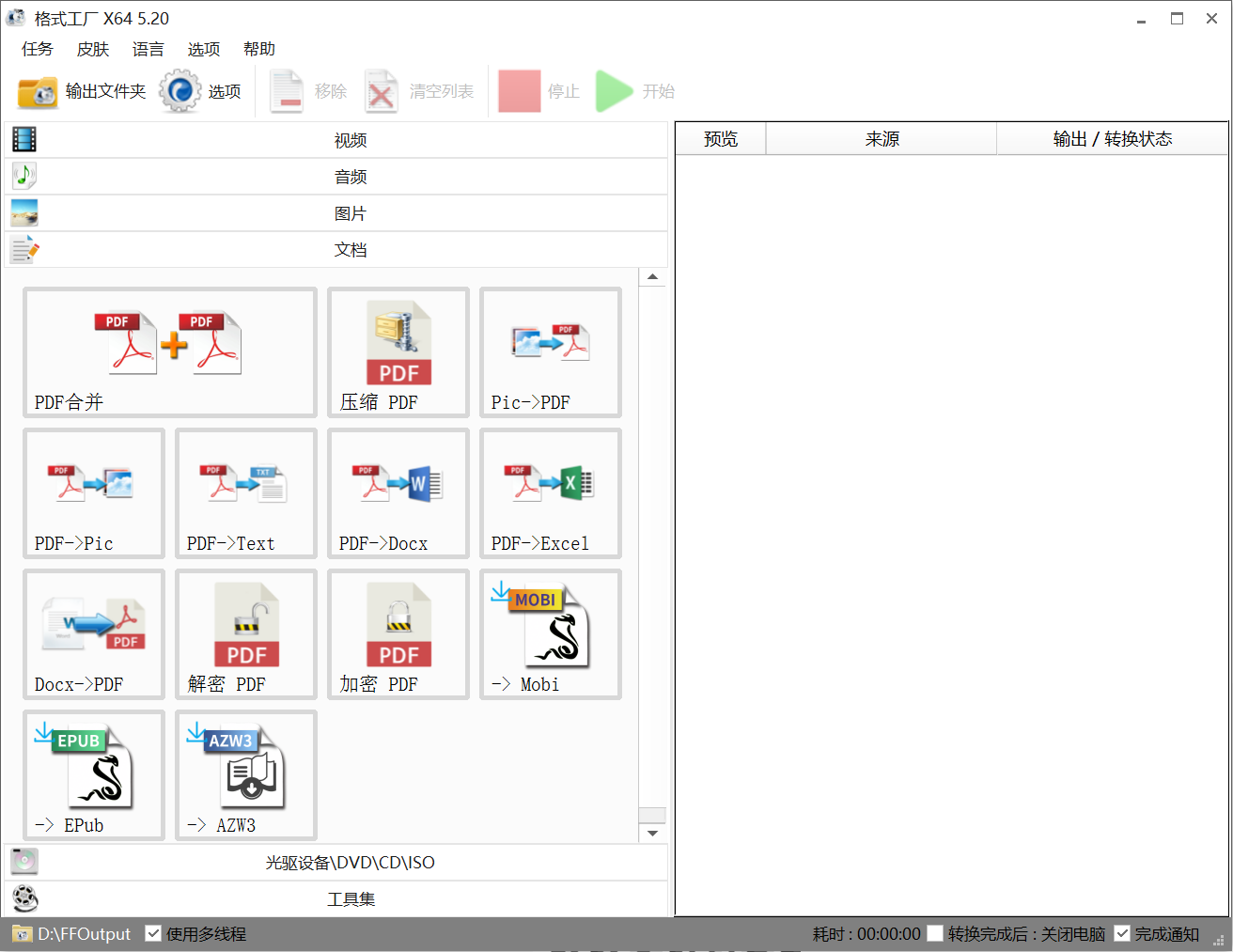Select the PDF->Text converter
Viewport: 1233px width, 952px height.
click(x=246, y=493)
